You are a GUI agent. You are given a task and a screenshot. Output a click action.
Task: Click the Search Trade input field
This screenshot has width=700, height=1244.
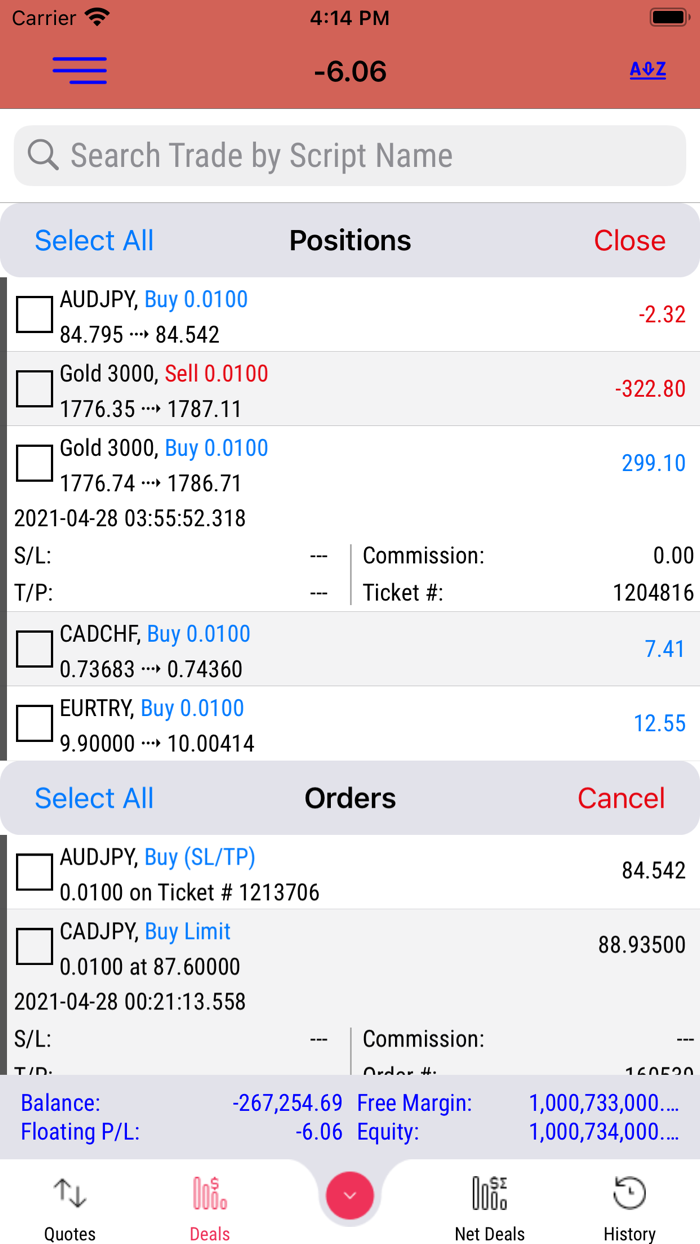300,156
